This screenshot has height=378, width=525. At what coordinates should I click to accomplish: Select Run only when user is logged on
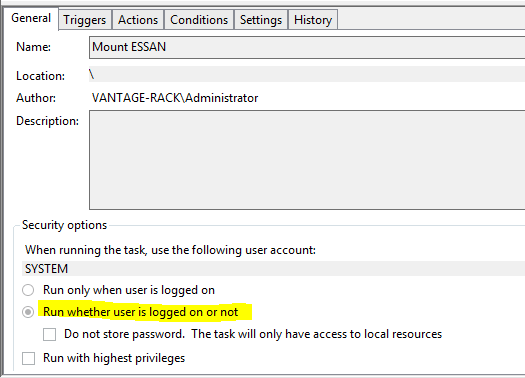tap(28, 290)
